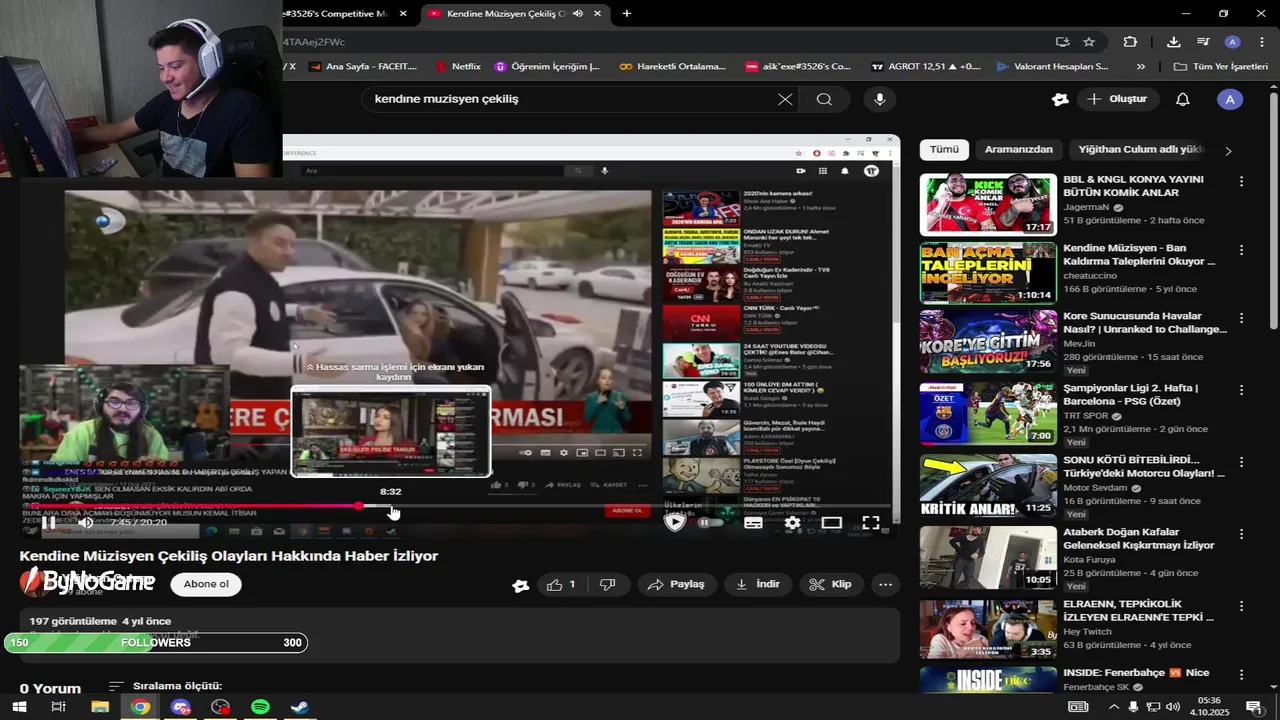Toggle subtitles in the player
The height and width of the screenshot is (720, 1280).
pyautogui.click(x=753, y=522)
